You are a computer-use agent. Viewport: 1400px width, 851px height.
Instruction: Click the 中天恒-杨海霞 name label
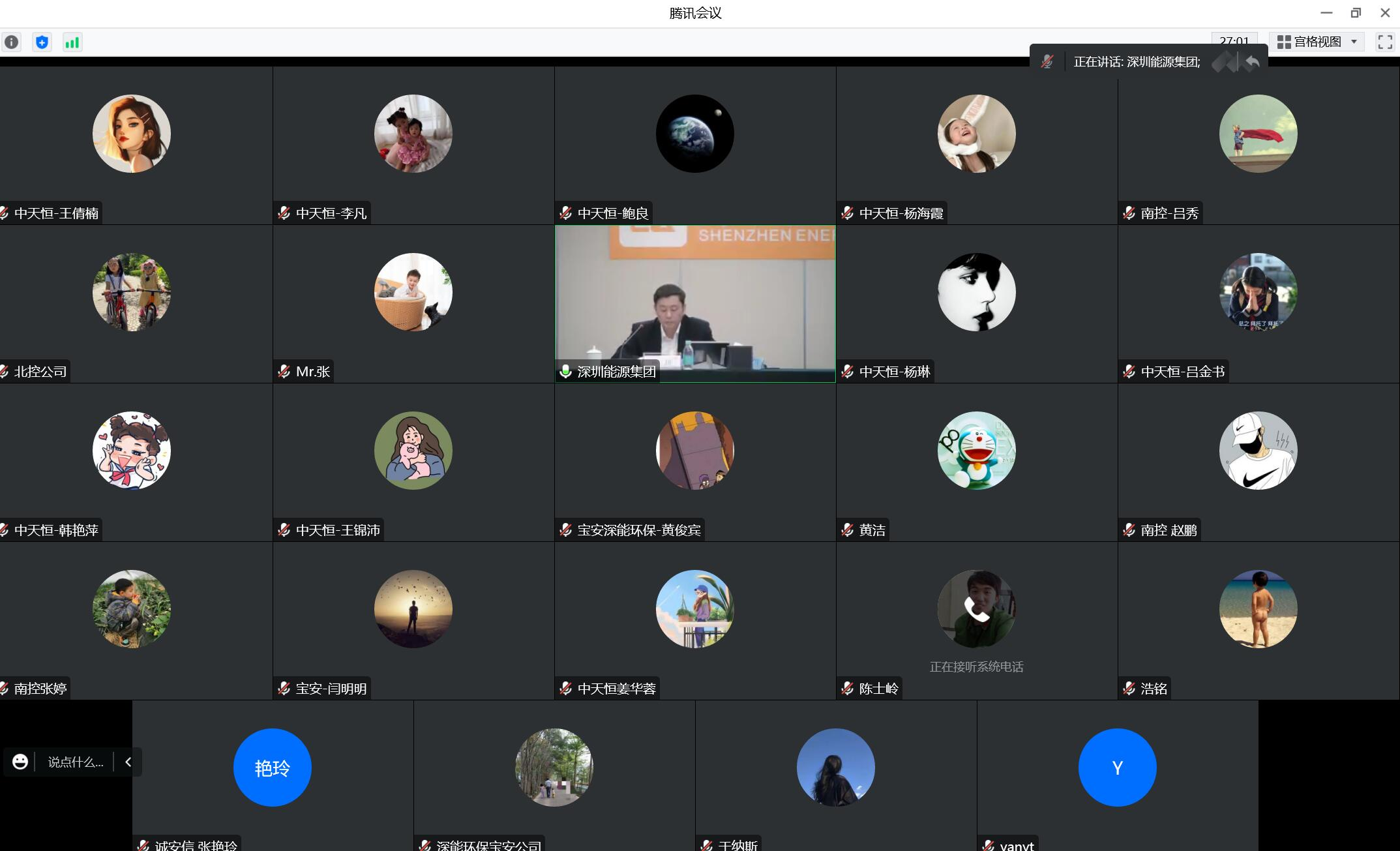[x=901, y=213]
